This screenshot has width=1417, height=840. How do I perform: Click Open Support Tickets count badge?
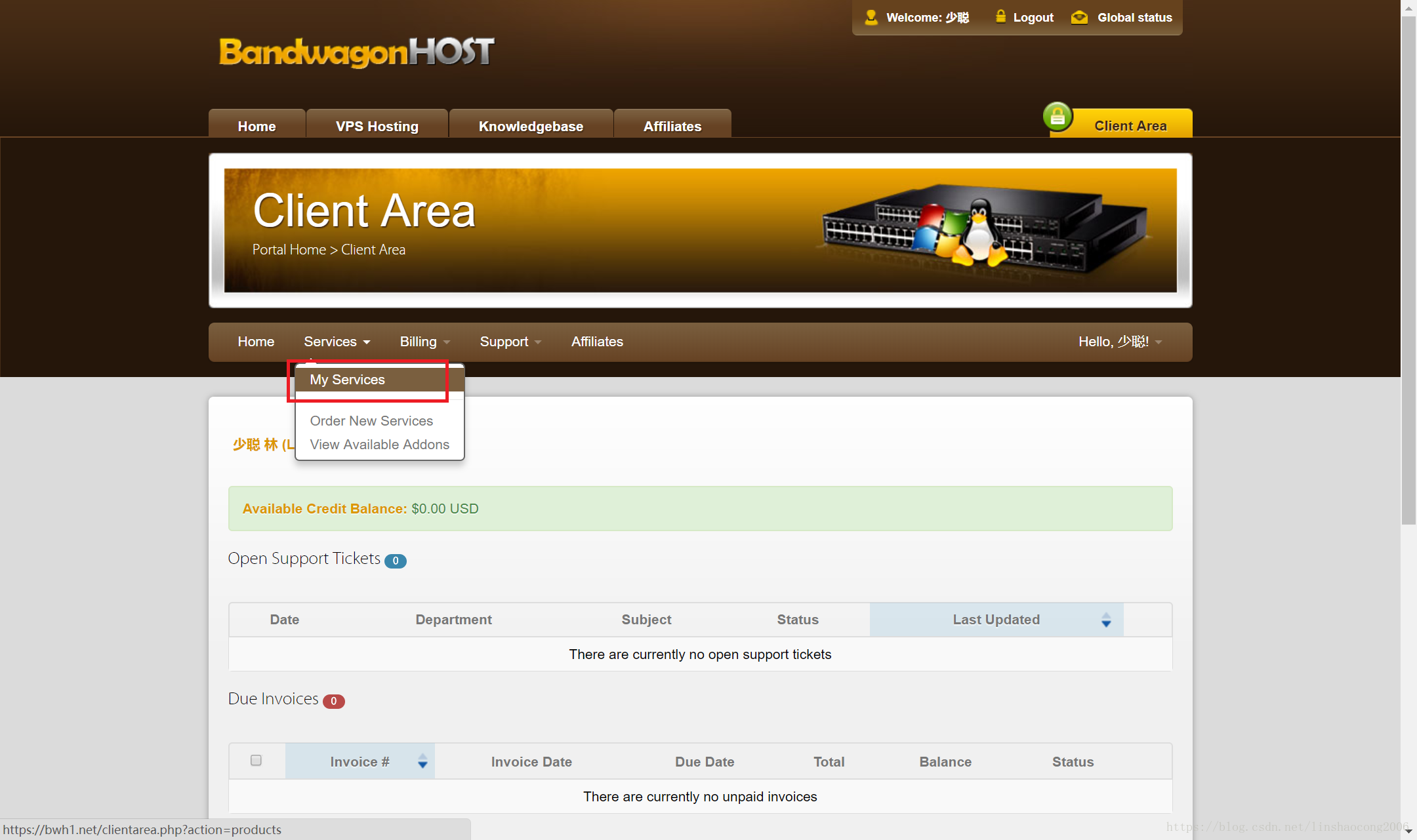click(396, 561)
